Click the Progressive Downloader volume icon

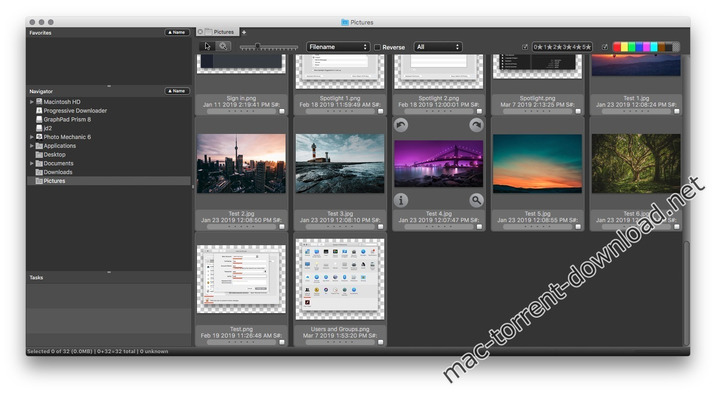click(39, 110)
